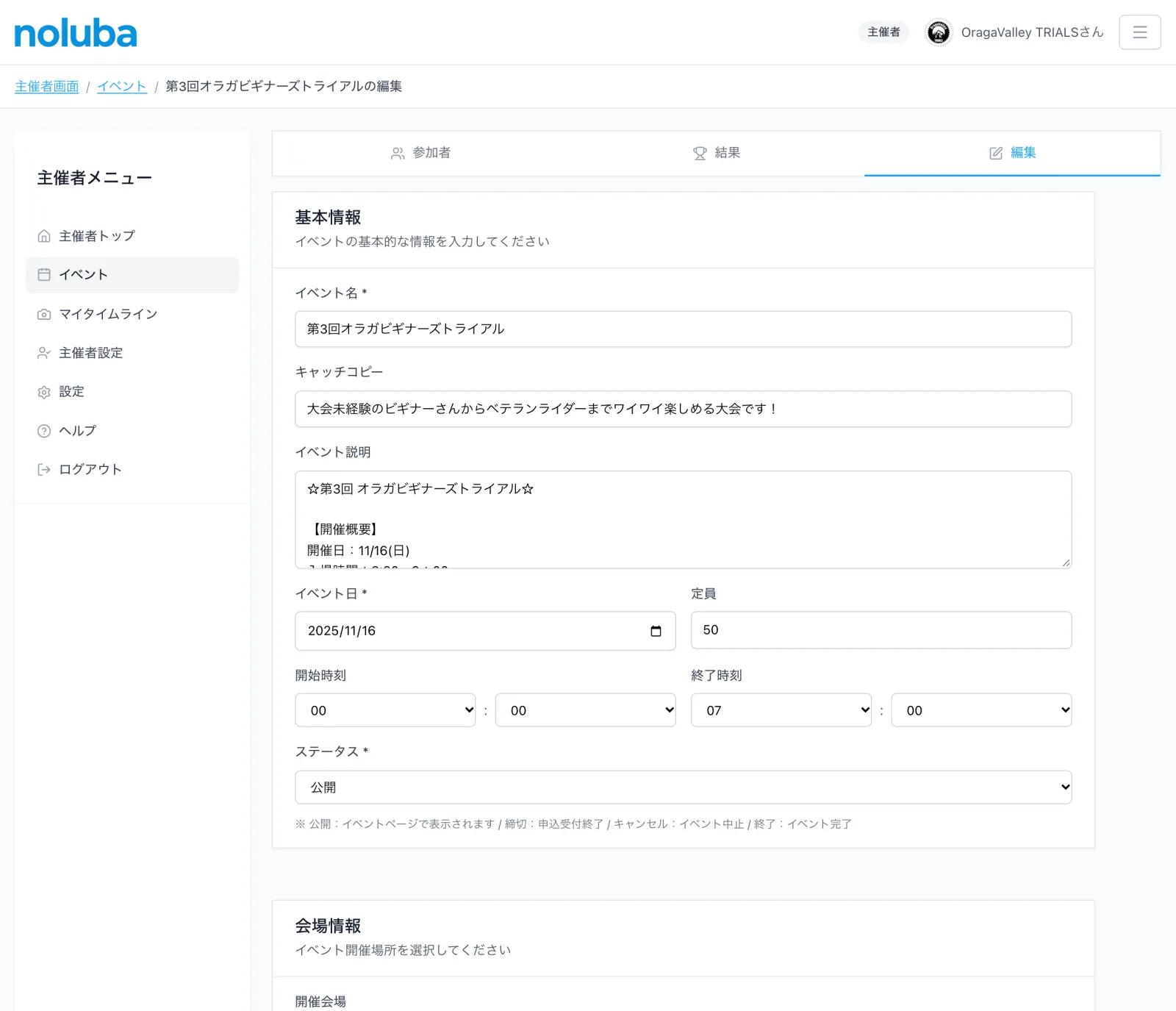Open the end minute dropdown
The height and width of the screenshot is (1011, 1176).
(x=981, y=710)
